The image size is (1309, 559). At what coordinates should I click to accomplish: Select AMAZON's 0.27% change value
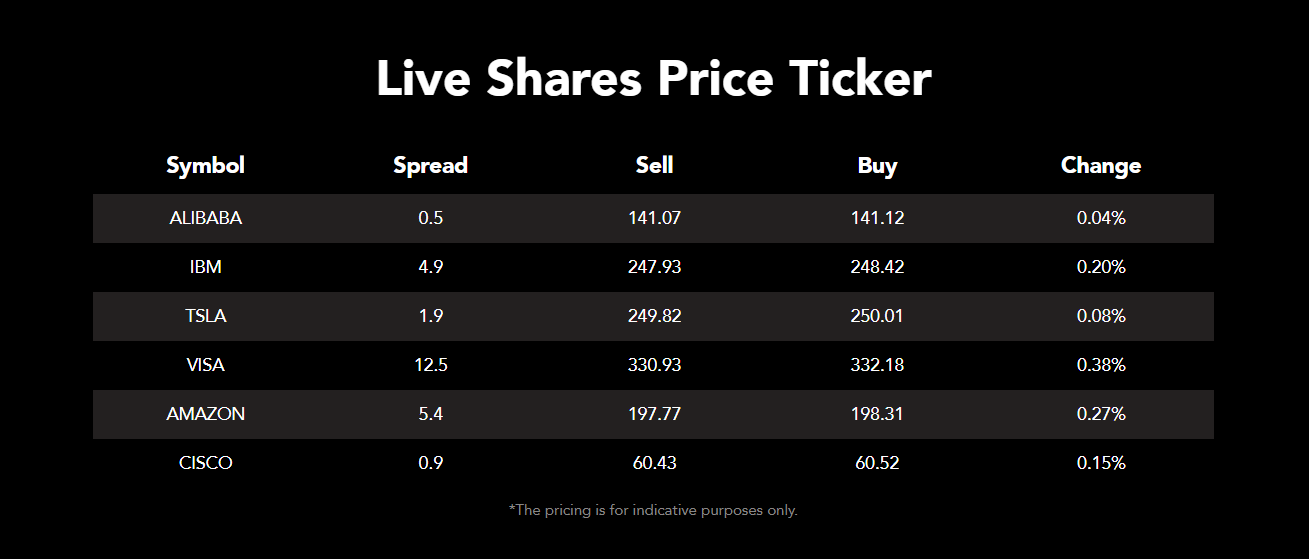pos(1101,414)
